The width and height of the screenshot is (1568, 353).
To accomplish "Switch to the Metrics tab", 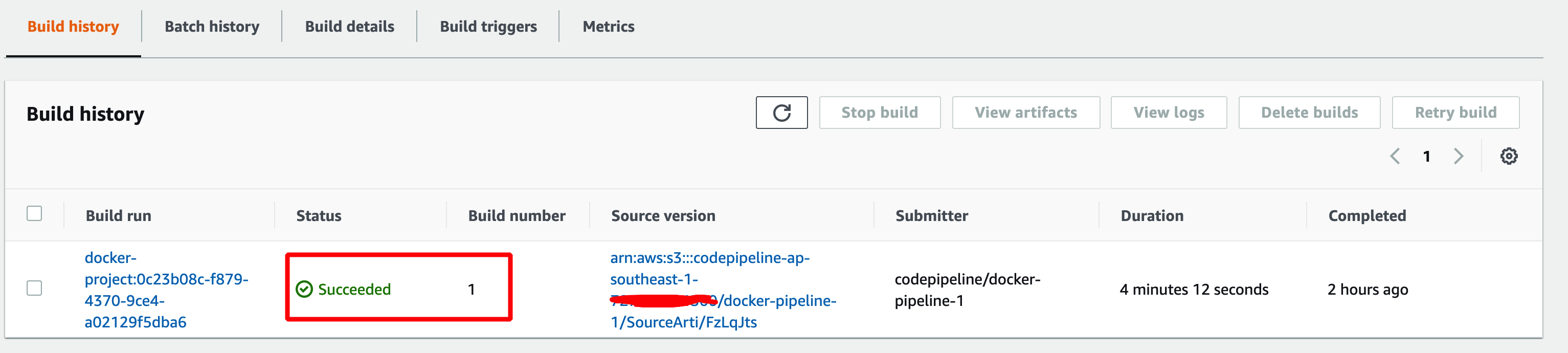I will [608, 27].
